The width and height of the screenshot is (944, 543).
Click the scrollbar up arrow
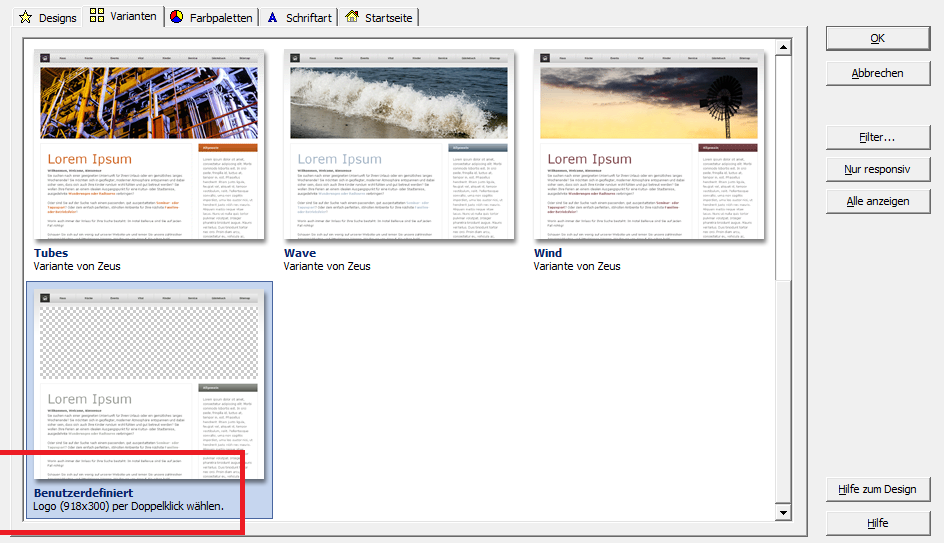(x=783, y=47)
